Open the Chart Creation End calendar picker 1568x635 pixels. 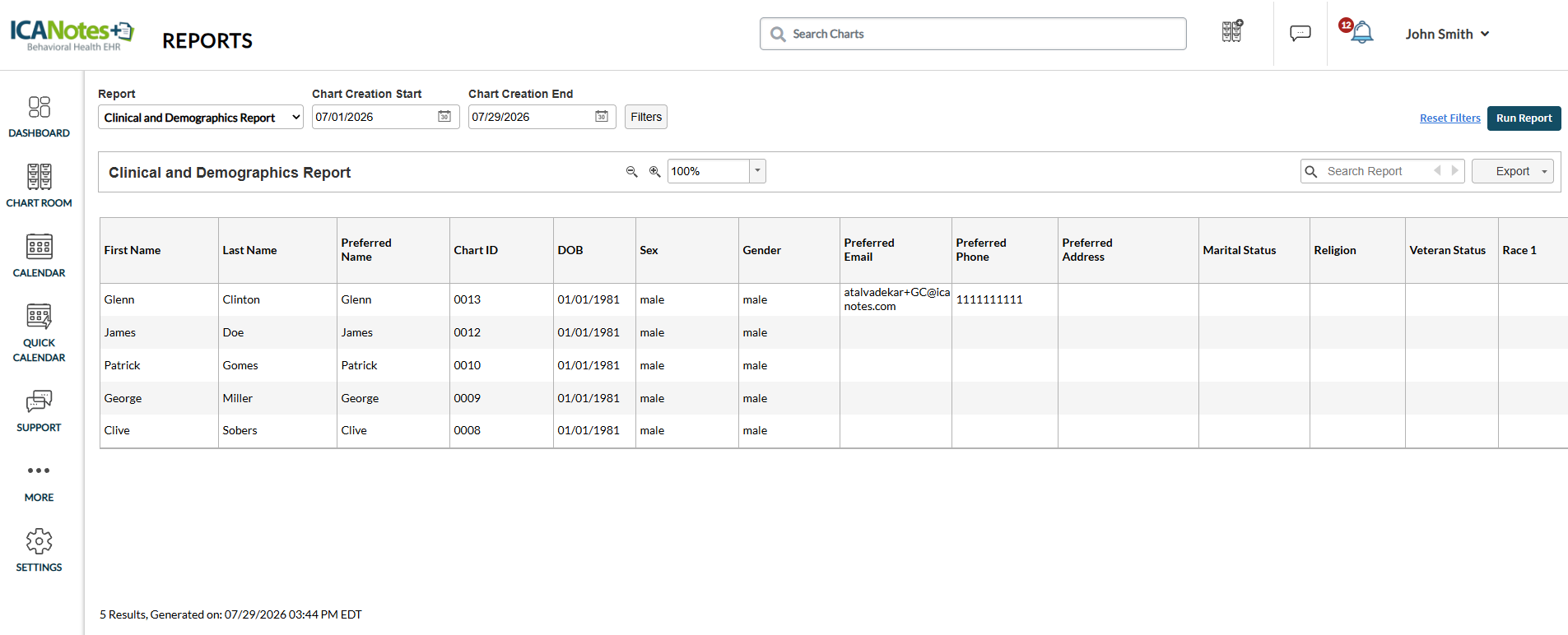pyautogui.click(x=602, y=117)
